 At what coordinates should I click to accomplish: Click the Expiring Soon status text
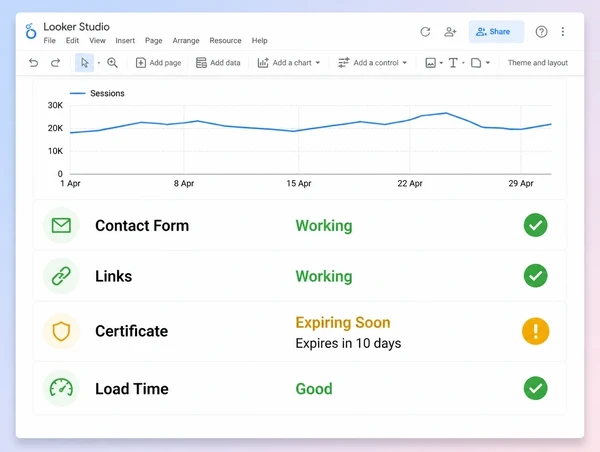(343, 323)
